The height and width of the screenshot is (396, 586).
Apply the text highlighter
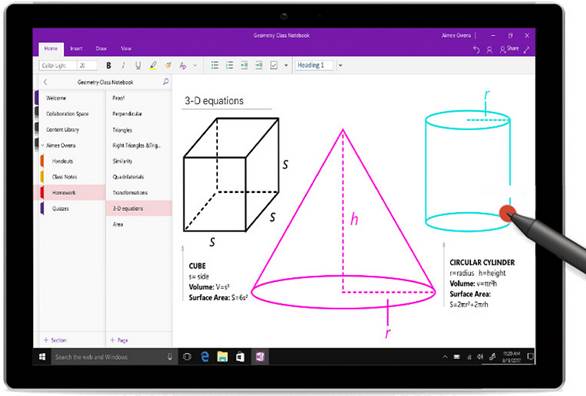(153, 66)
